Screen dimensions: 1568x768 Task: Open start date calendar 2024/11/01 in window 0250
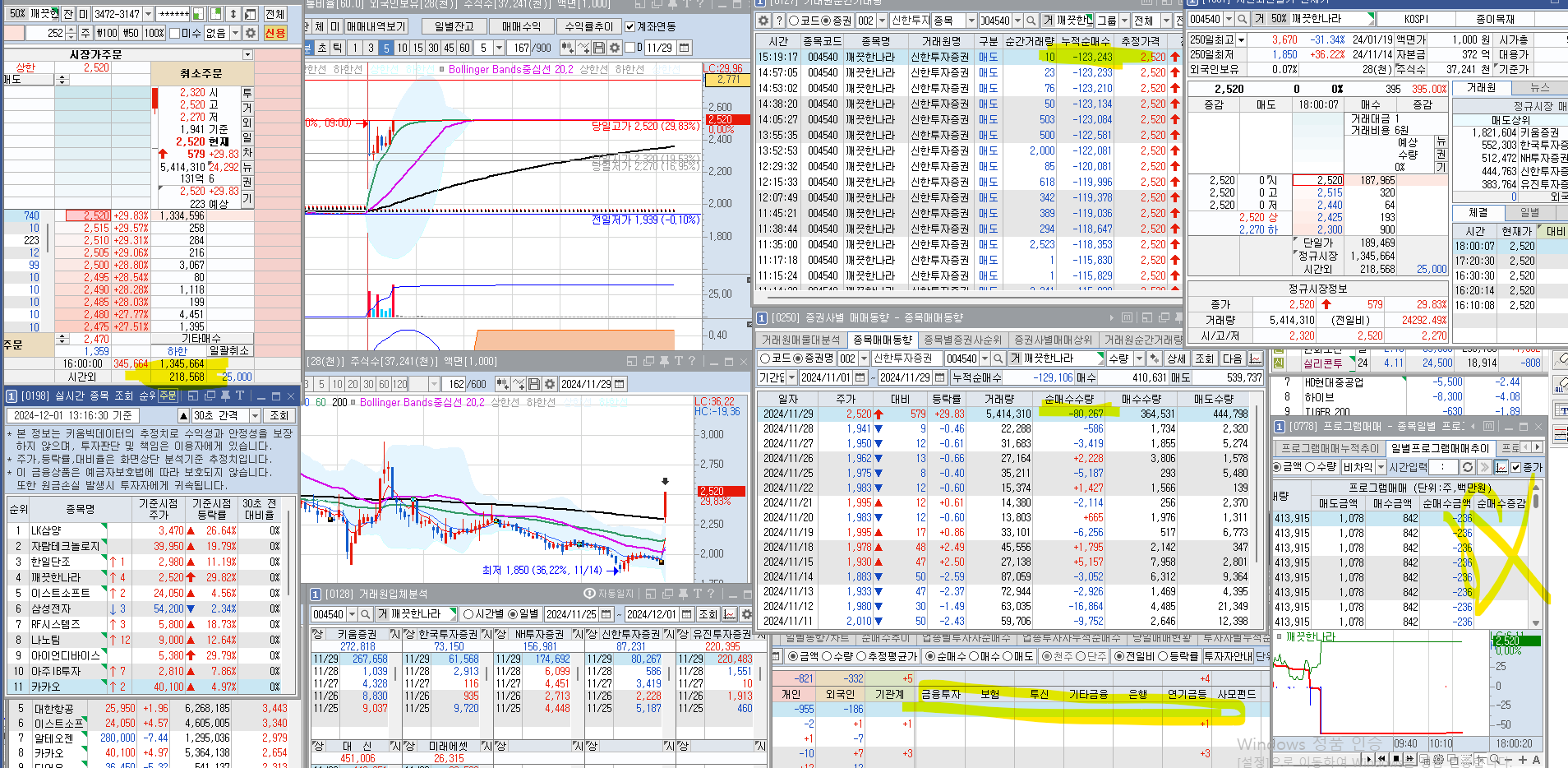click(860, 377)
